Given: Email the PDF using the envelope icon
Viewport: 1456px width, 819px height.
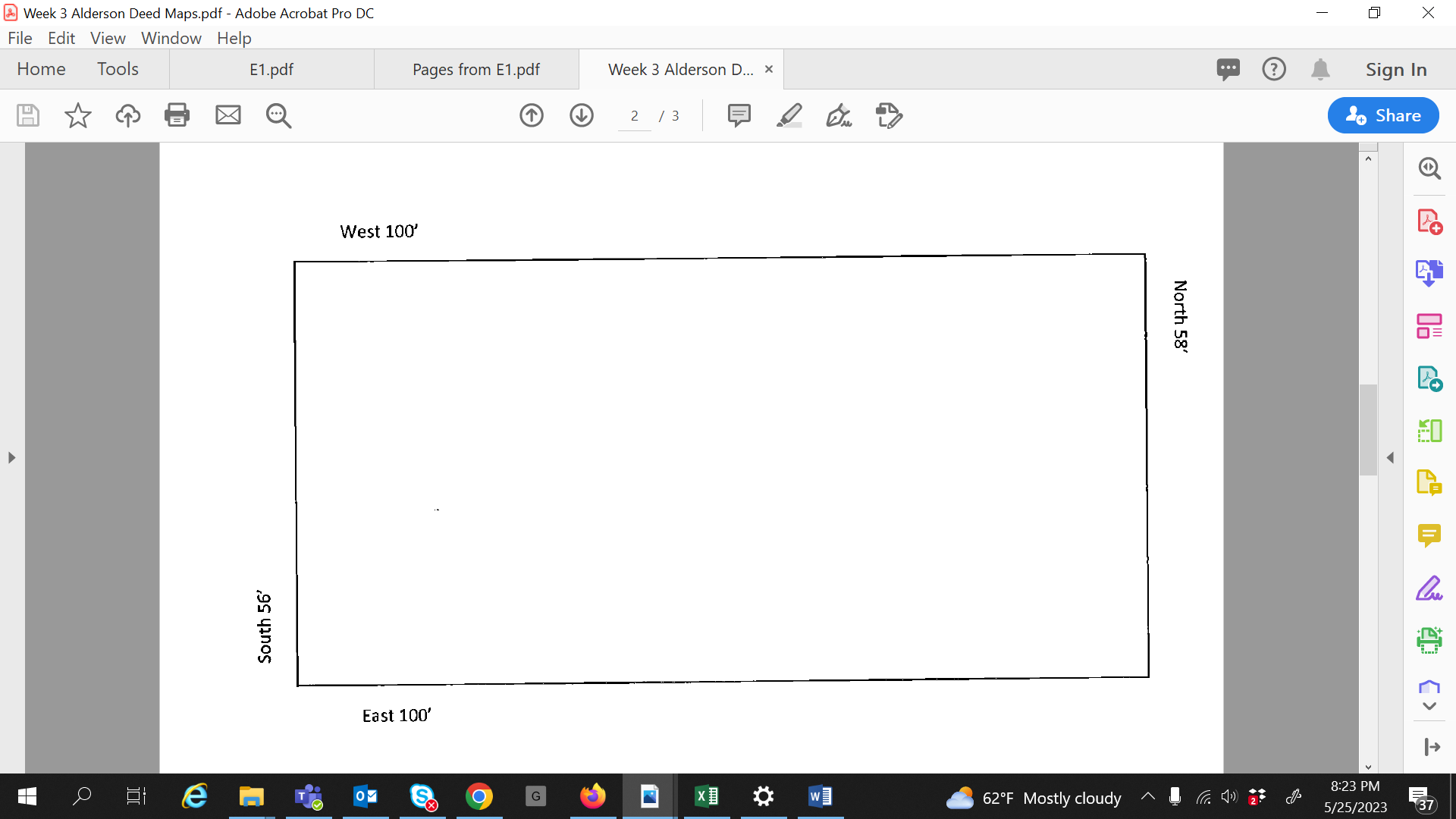Looking at the screenshot, I should tap(227, 115).
